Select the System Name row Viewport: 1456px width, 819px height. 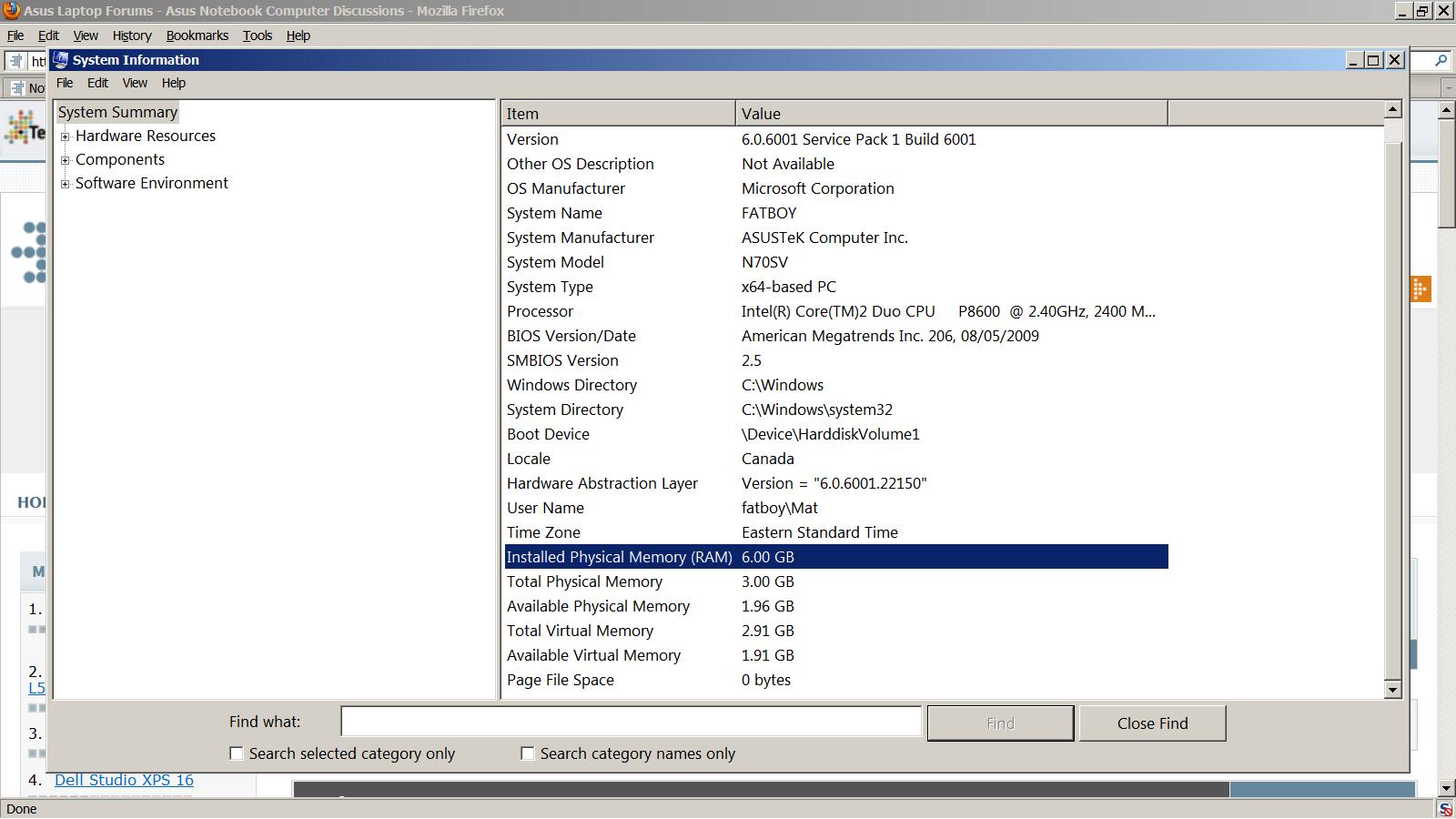point(836,213)
